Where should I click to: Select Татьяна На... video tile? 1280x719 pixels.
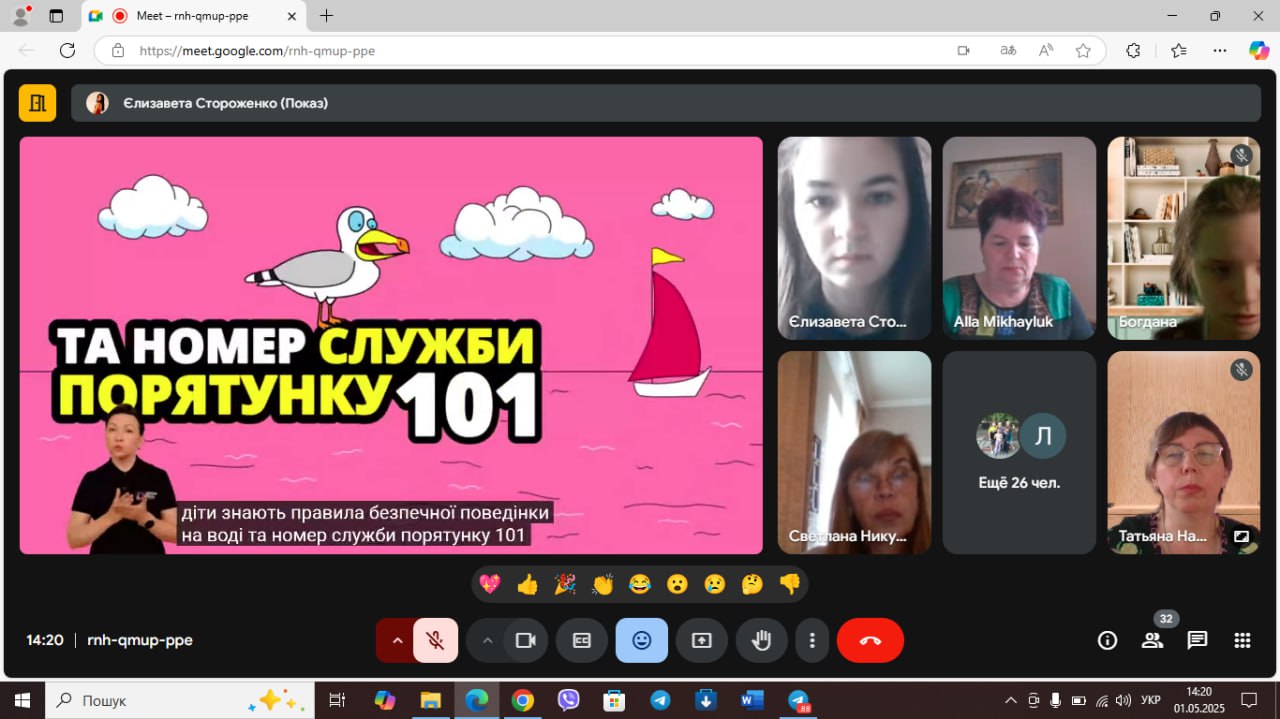(x=1183, y=452)
